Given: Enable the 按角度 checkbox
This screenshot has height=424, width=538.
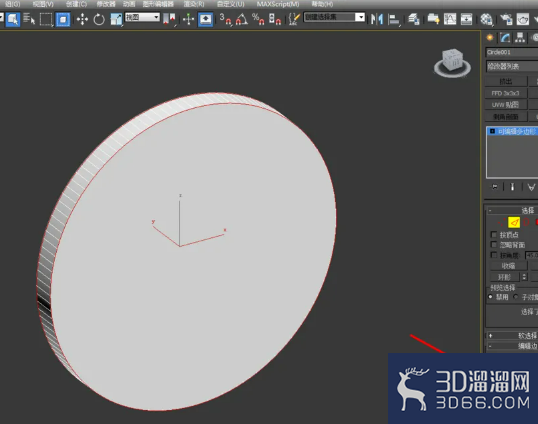Looking at the screenshot, I should (x=494, y=255).
